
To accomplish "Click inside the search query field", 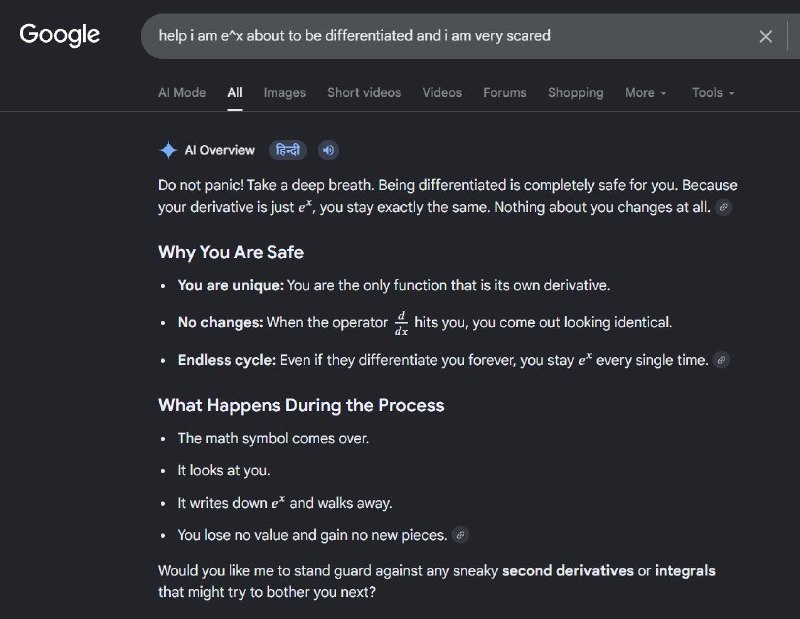I will tap(449, 36).
